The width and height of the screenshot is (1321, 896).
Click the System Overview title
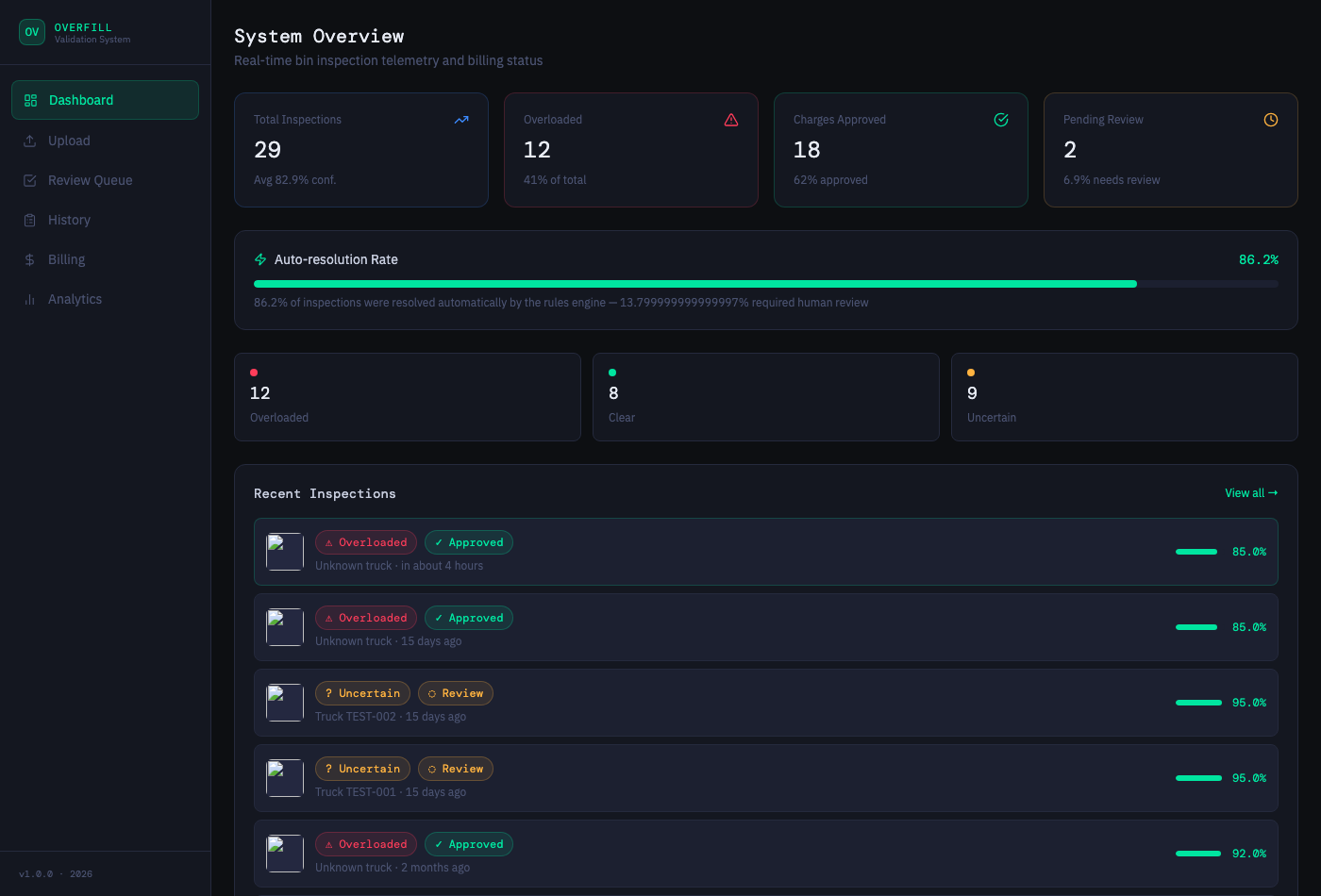[x=319, y=36]
